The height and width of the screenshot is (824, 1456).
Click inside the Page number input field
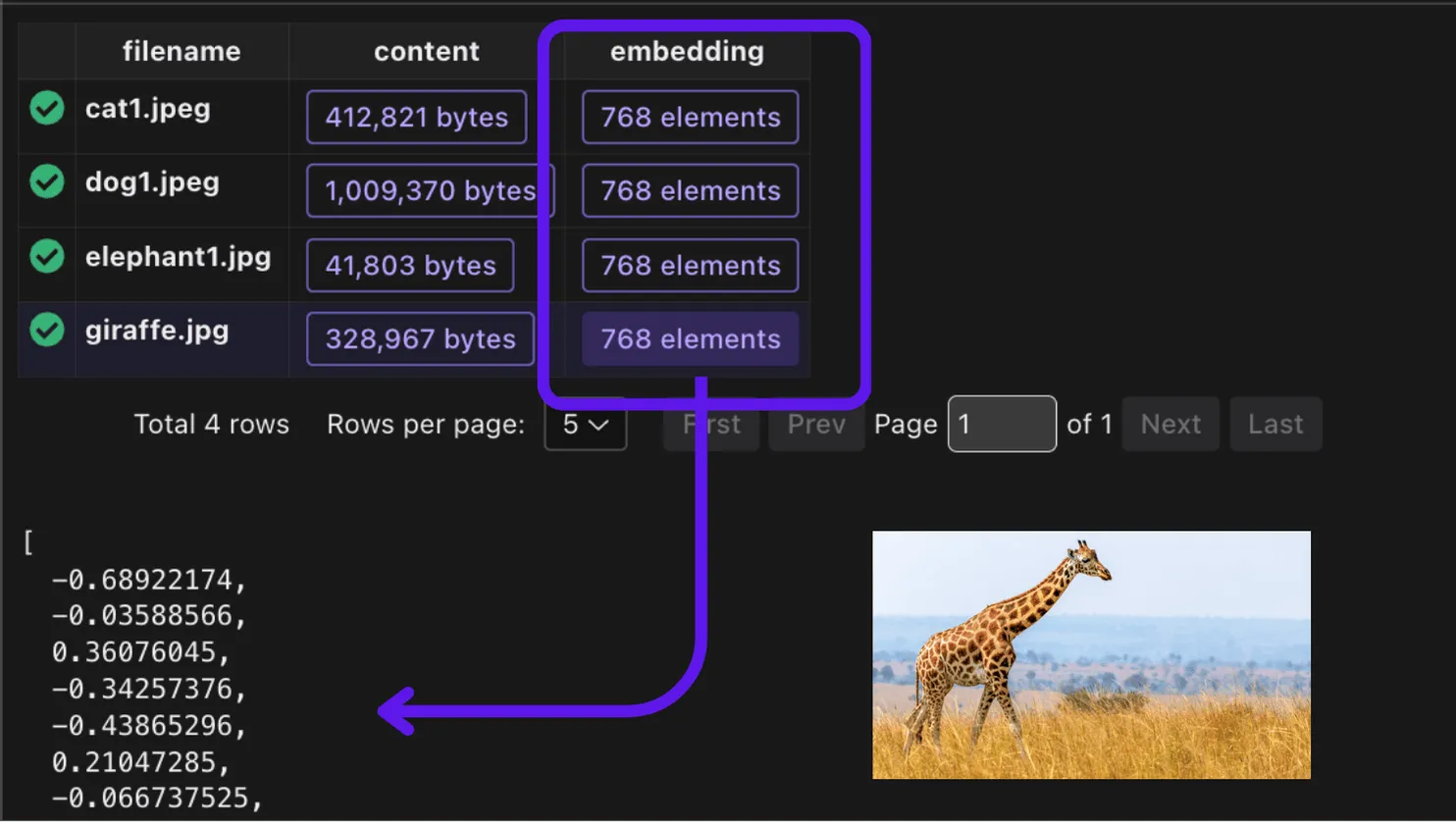[1002, 424]
